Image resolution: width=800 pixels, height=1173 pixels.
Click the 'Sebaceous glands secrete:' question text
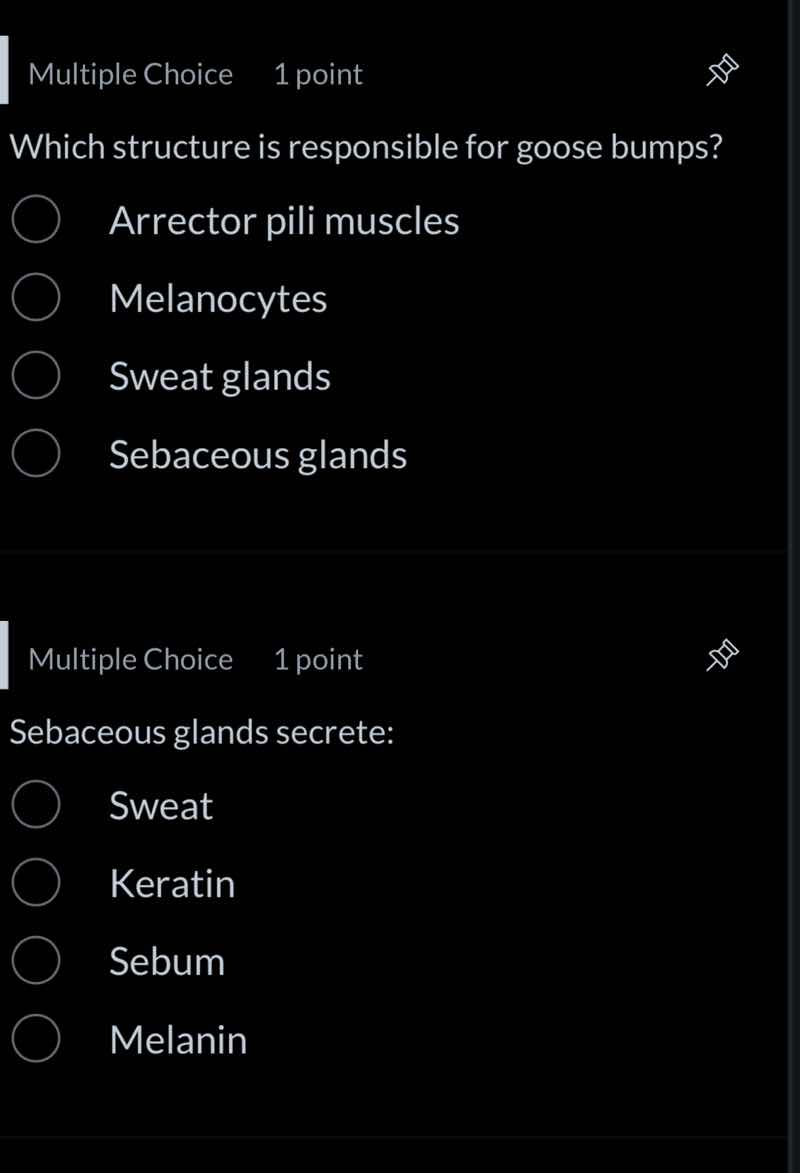click(201, 733)
